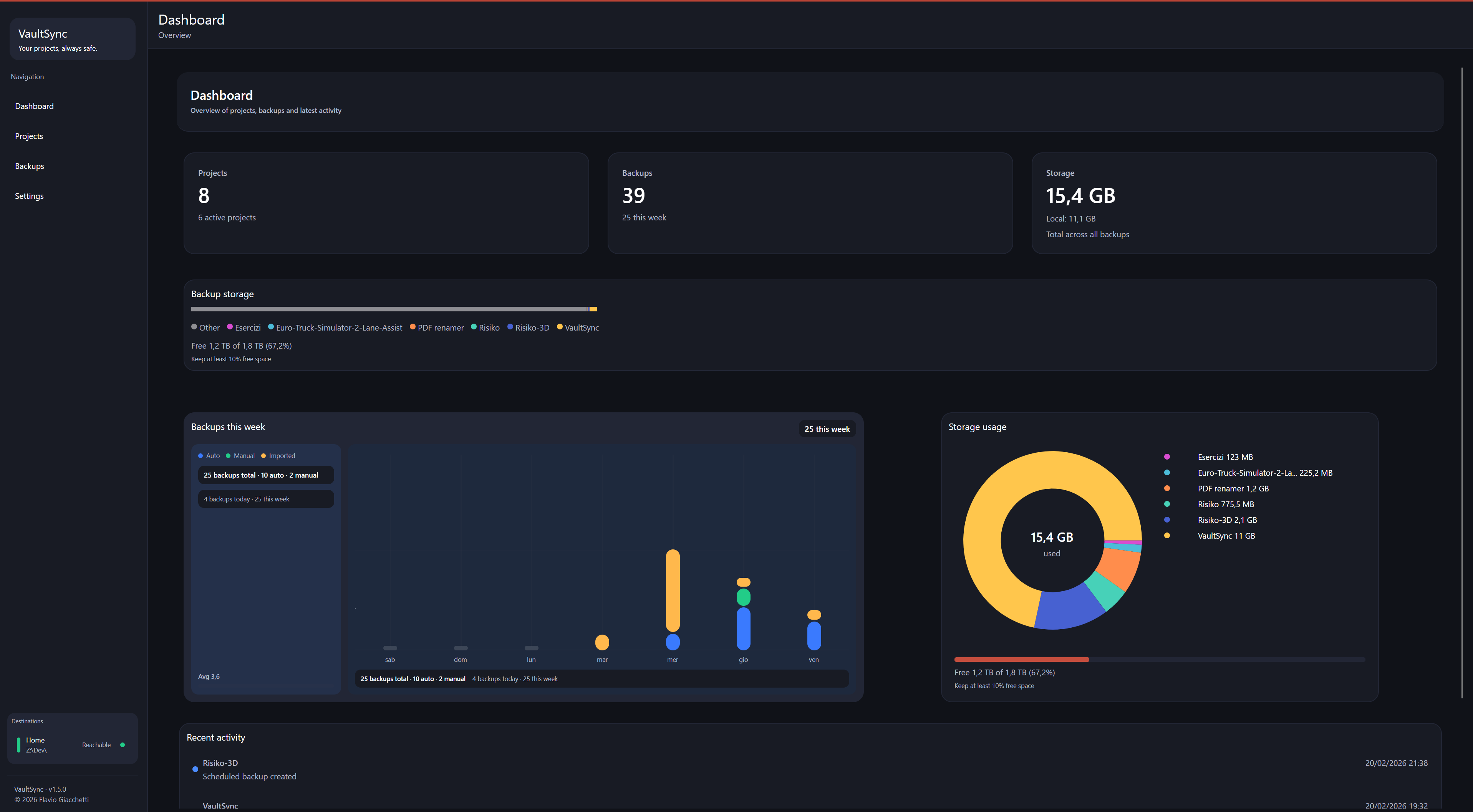Go to Projects in the sidebar
The image size is (1473, 812).
[29, 136]
